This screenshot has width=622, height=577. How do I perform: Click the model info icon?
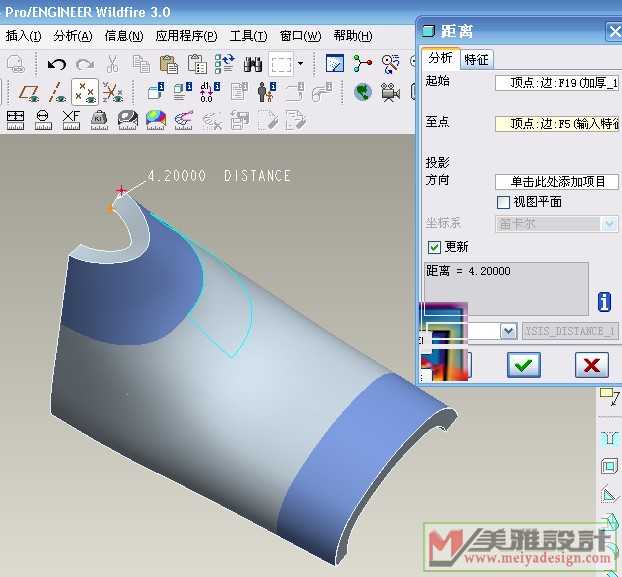pos(183,91)
